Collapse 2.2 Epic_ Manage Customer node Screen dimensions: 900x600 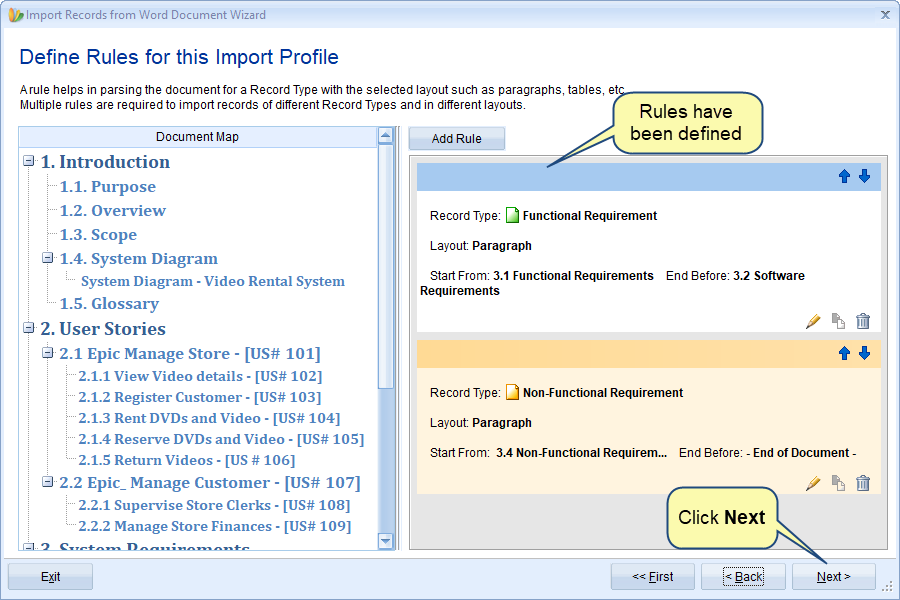tap(48, 482)
